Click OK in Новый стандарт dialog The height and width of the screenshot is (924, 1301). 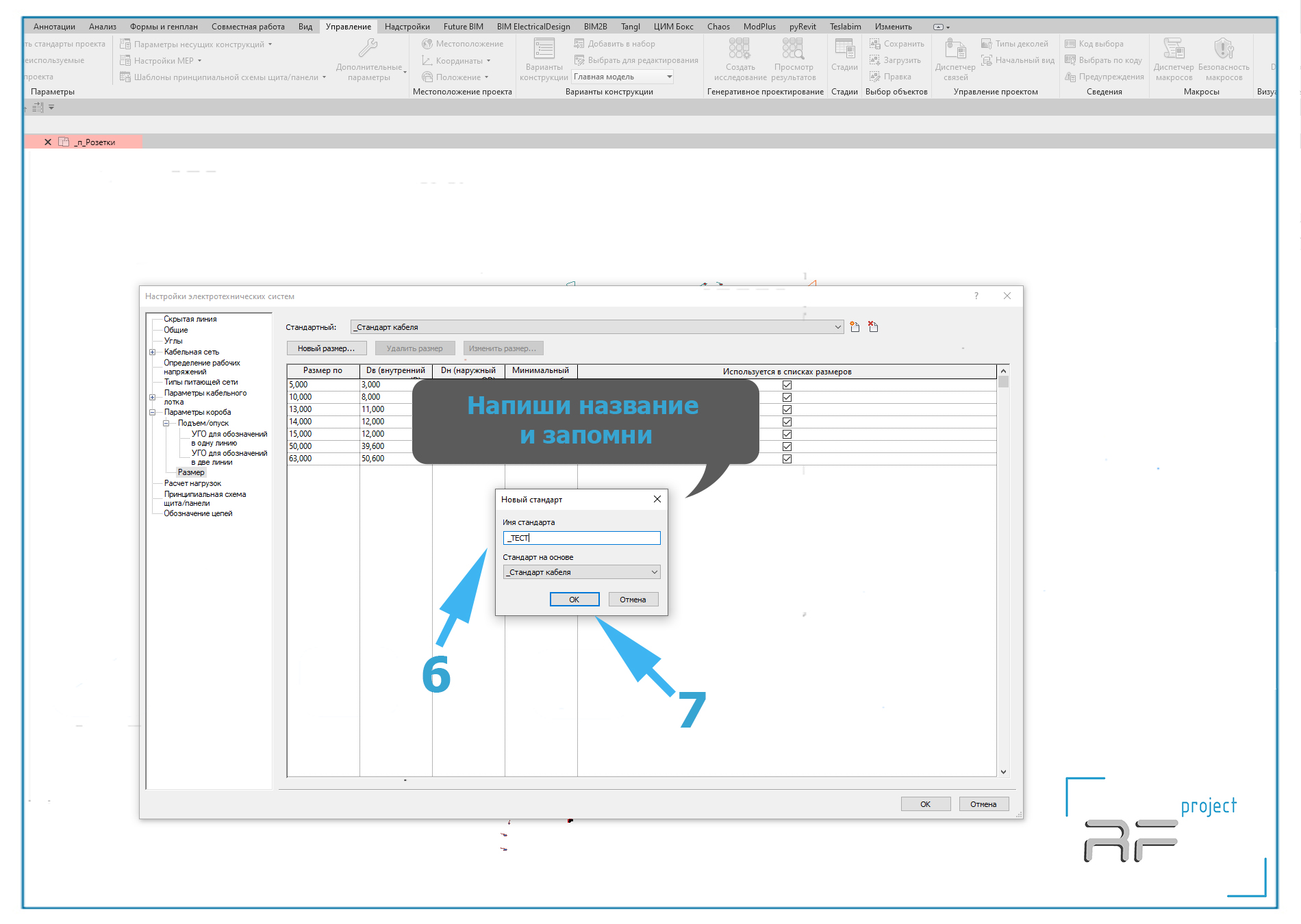pyautogui.click(x=574, y=600)
